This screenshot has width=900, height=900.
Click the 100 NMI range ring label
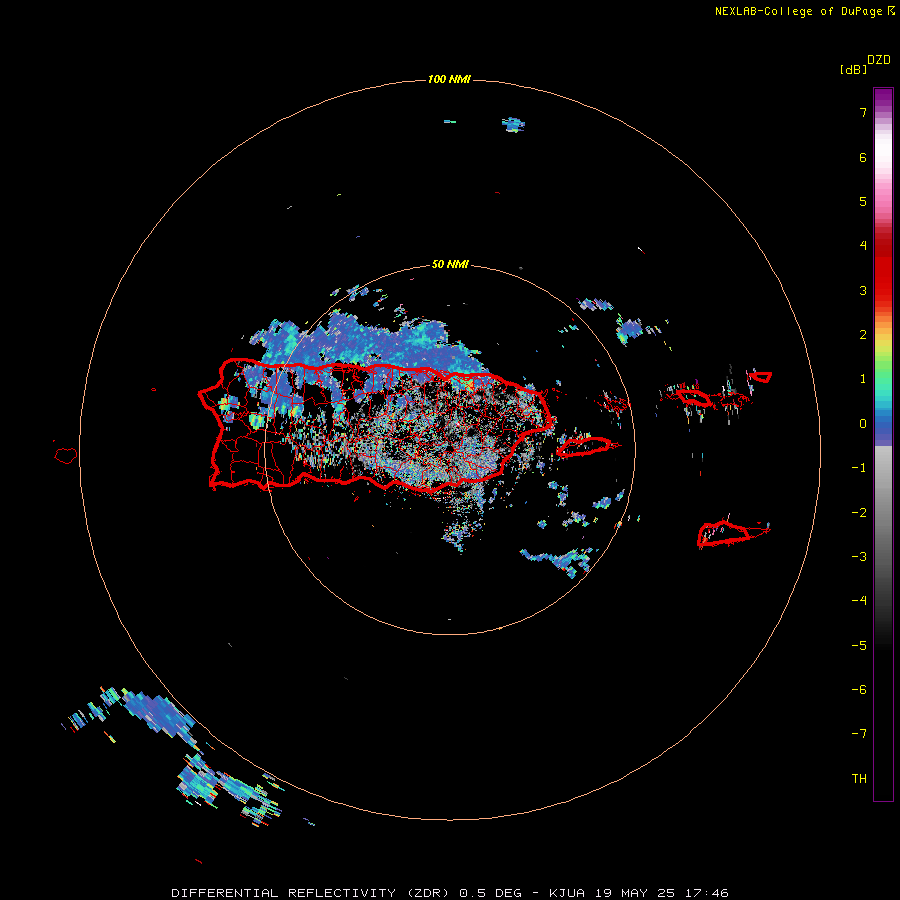point(449,79)
